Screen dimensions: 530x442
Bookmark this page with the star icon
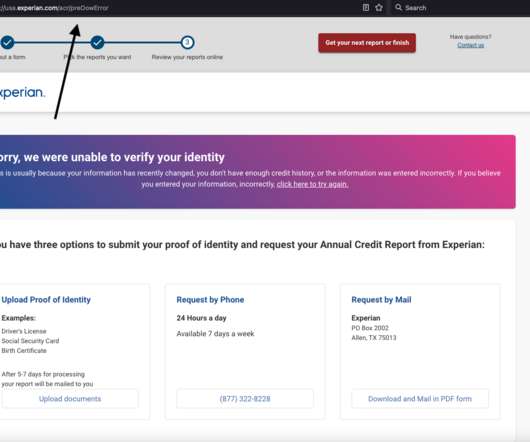(x=379, y=7)
